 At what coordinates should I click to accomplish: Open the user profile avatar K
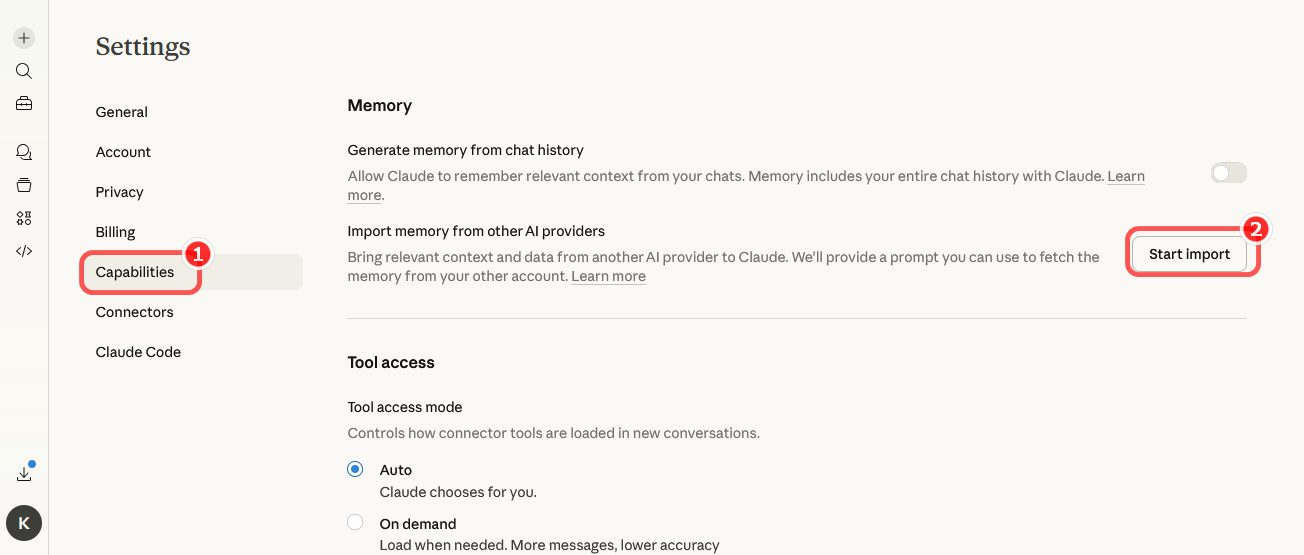pos(24,522)
